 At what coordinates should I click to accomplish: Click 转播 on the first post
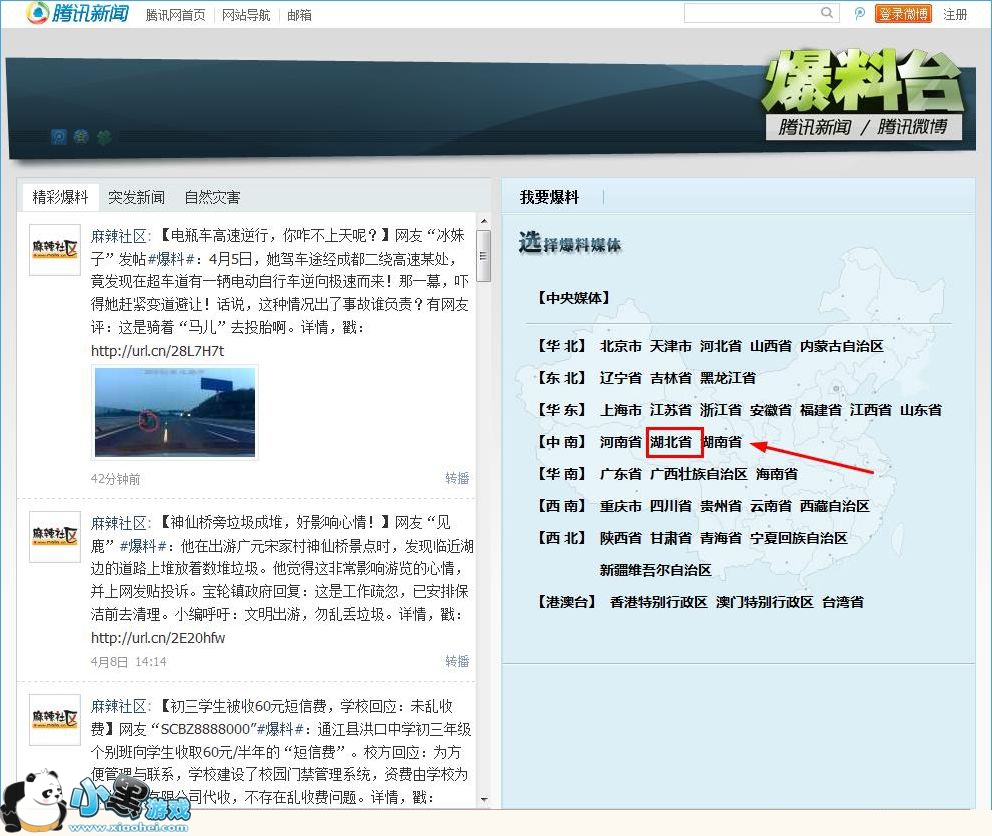coord(457,478)
